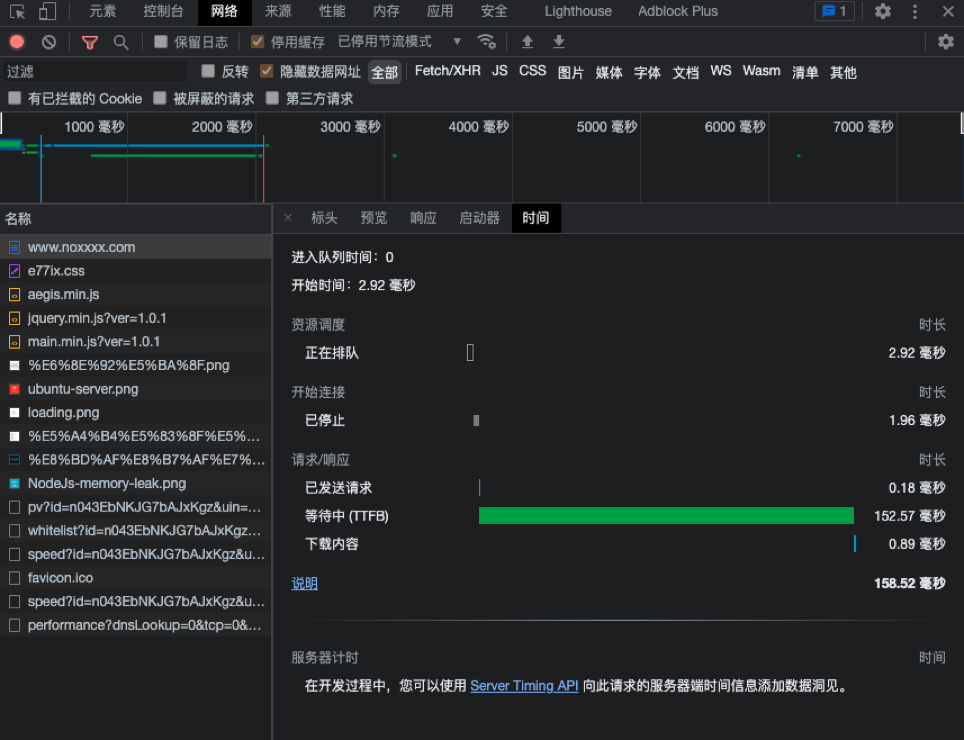Switch to the 应用 panel tab

(440, 12)
